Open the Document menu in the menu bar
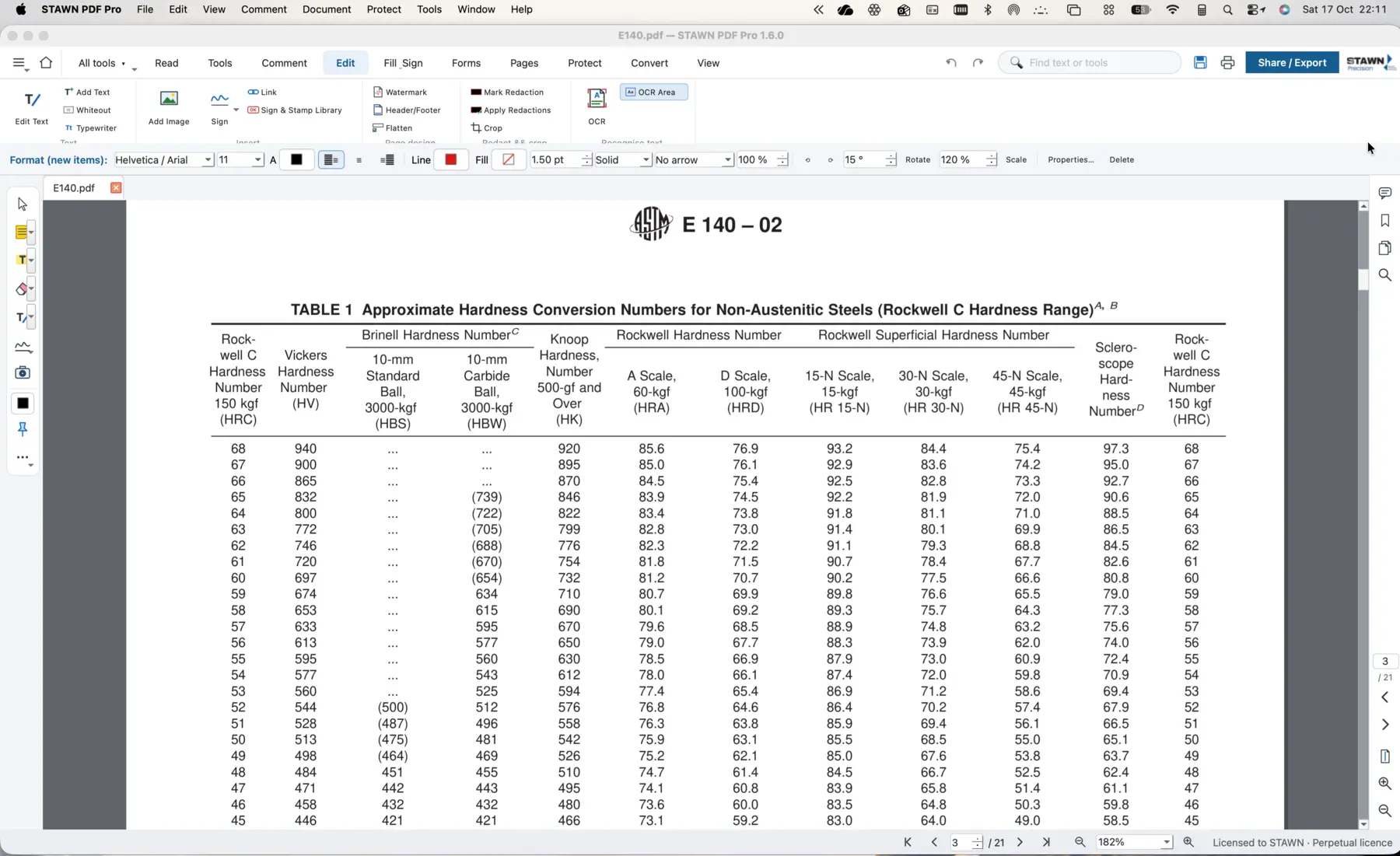This screenshot has width=1400, height=856. (x=327, y=9)
